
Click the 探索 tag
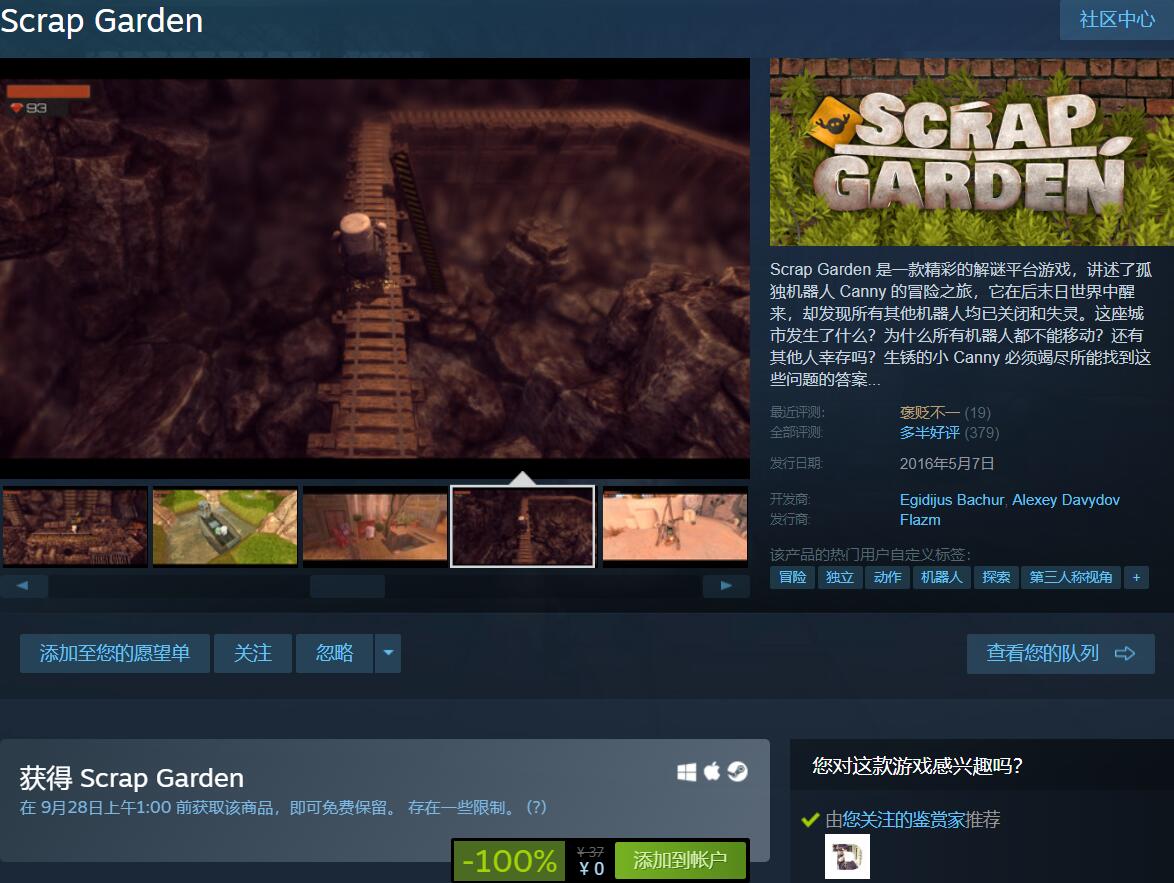pyautogui.click(x=996, y=577)
